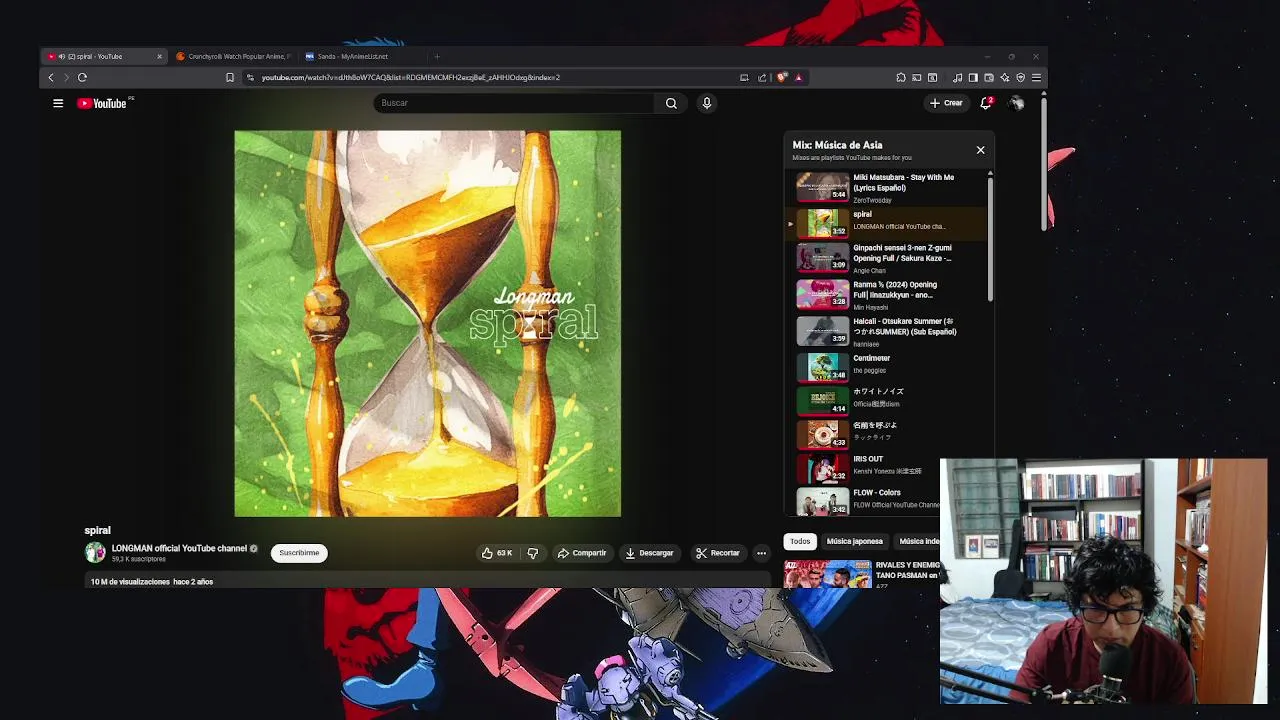Open the YouTube guide hamburger menu

pos(58,103)
